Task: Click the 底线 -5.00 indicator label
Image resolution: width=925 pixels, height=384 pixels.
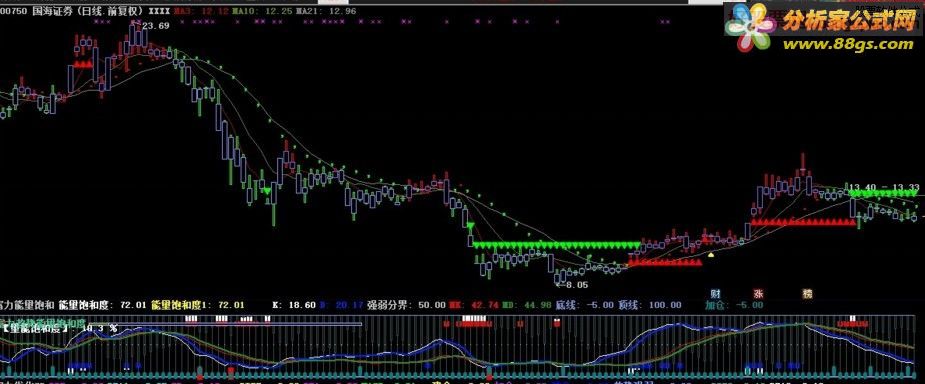Action: click(x=583, y=305)
